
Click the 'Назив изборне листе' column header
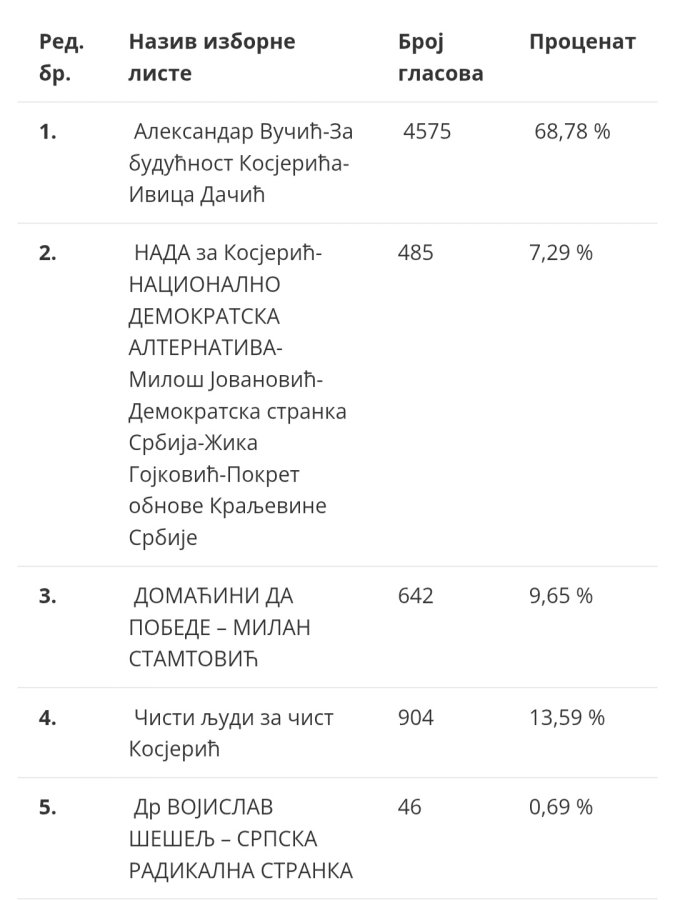(x=212, y=57)
